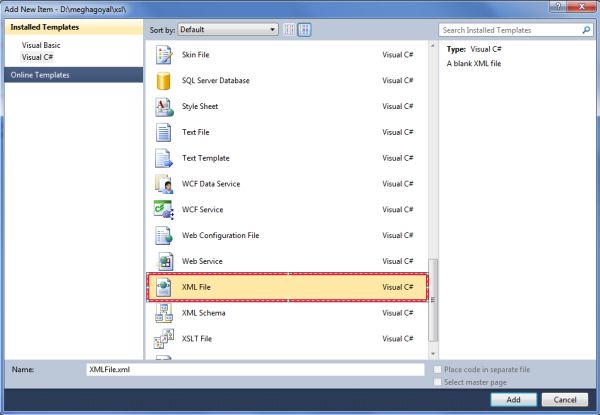
Task: Click the Style Sheet template icon
Action: [x=164, y=107]
